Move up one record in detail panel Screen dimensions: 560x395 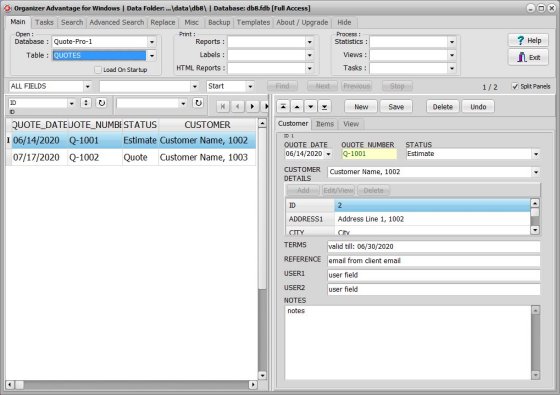point(297,106)
